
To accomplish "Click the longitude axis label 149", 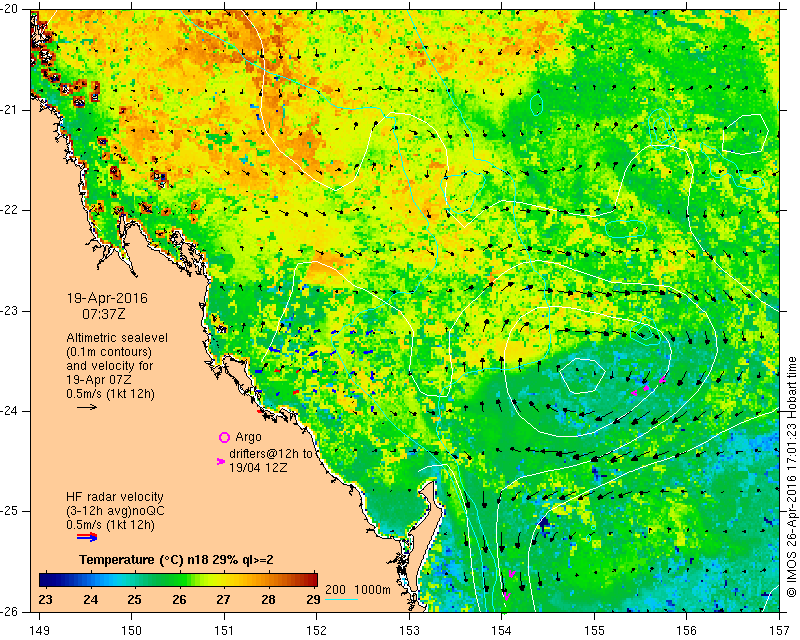I will pyautogui.click(x=39, y=631).
